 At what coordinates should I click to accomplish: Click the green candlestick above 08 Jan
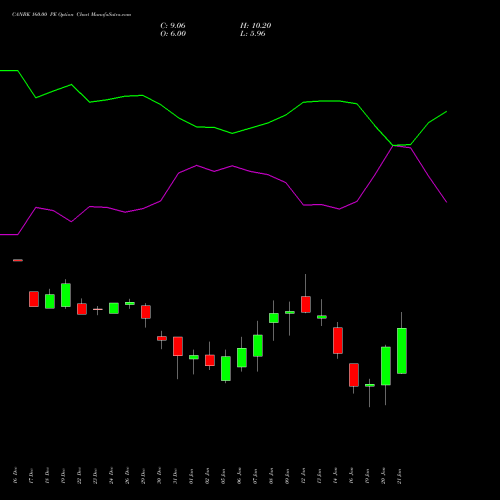(x=274, y=318)
